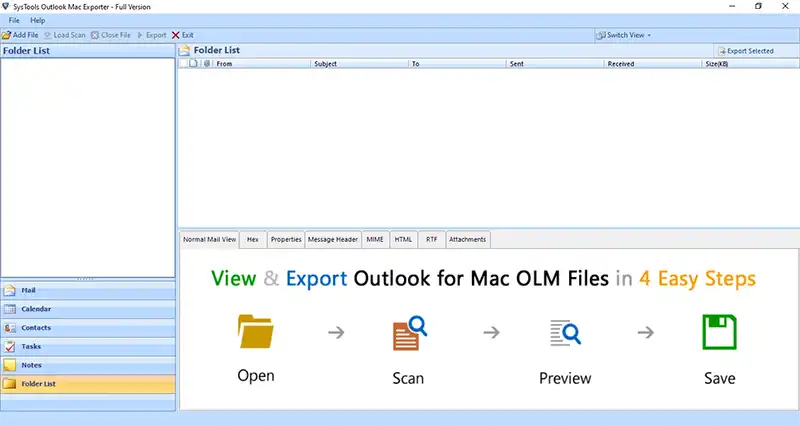The height and width of the screenshot is (426, 800).
Task: Select Notes in the navigation pane
Action: click(88, 365)
